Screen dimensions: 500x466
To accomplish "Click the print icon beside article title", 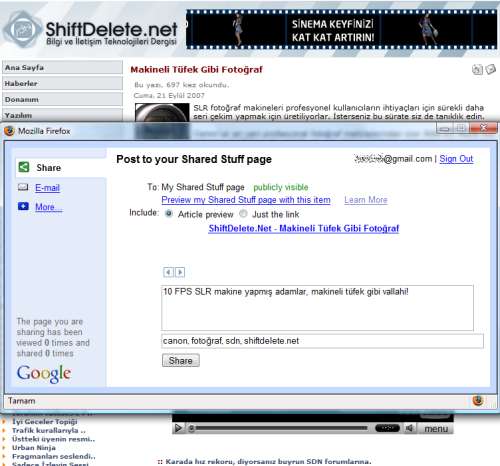I will tap(477, 69).
